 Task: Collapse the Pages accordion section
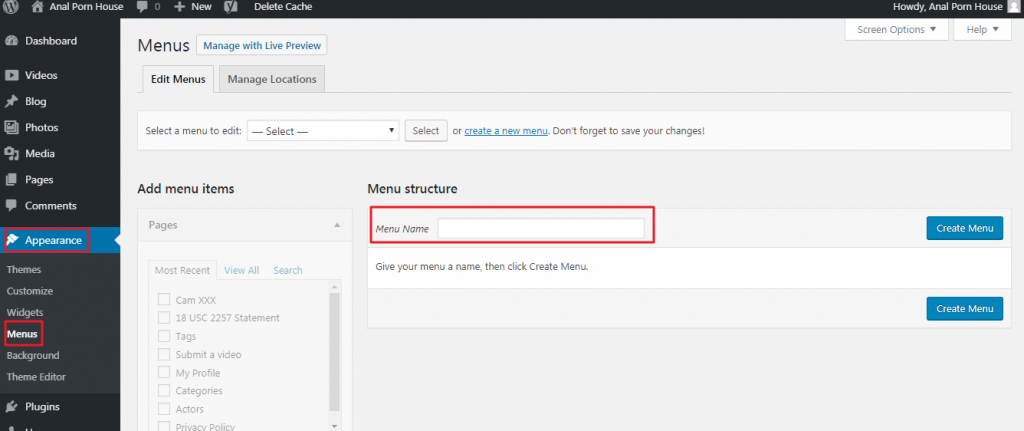(x=337, y=225)
